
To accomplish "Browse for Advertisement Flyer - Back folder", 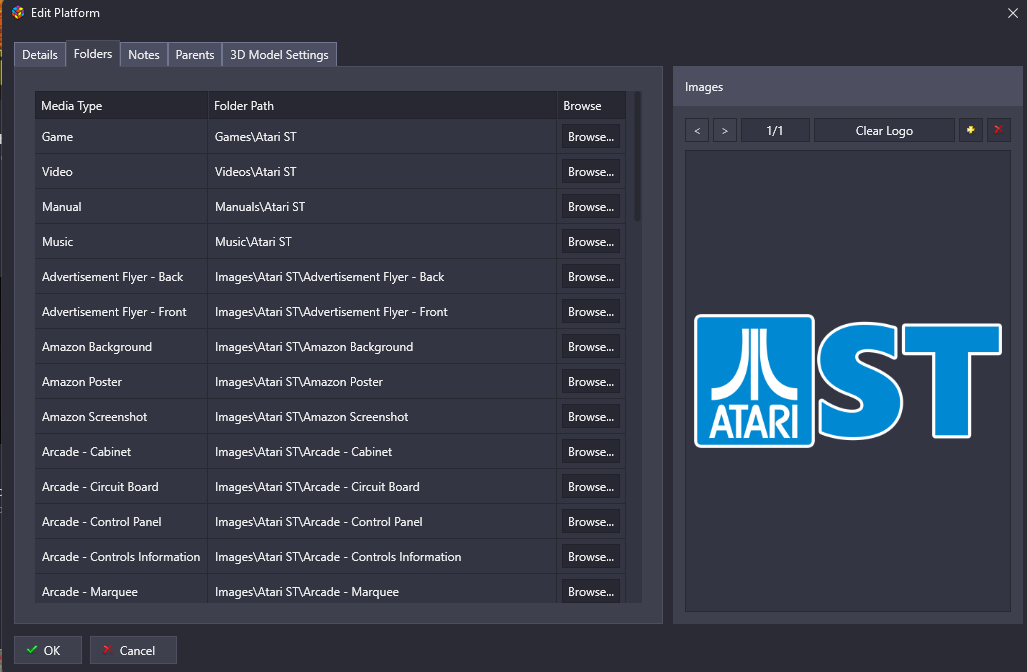I will (591, 277).
